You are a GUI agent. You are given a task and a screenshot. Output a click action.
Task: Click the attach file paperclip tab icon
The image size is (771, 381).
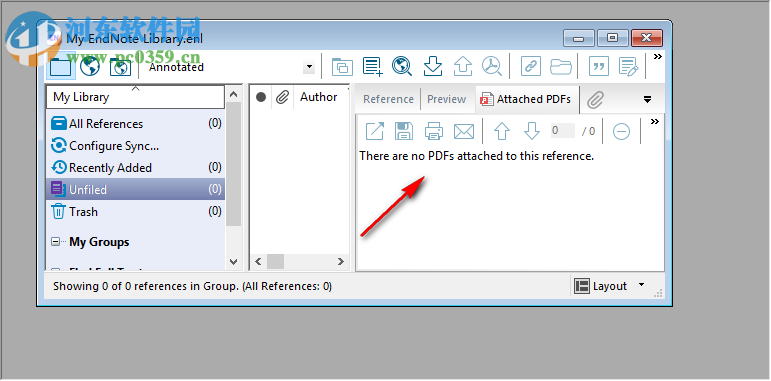(x=595, y=100)
